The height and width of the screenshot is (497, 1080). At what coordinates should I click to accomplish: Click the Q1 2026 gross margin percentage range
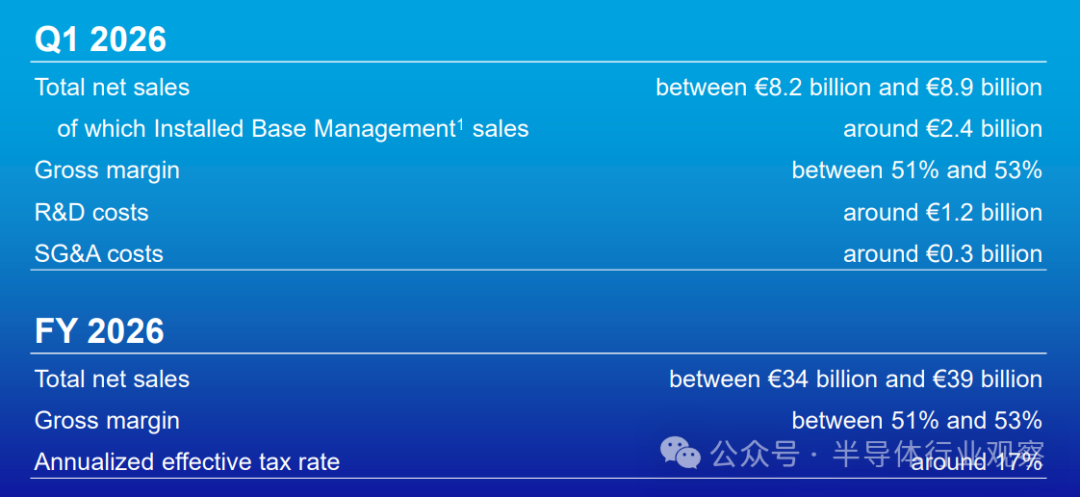click(x=916, y=171)
